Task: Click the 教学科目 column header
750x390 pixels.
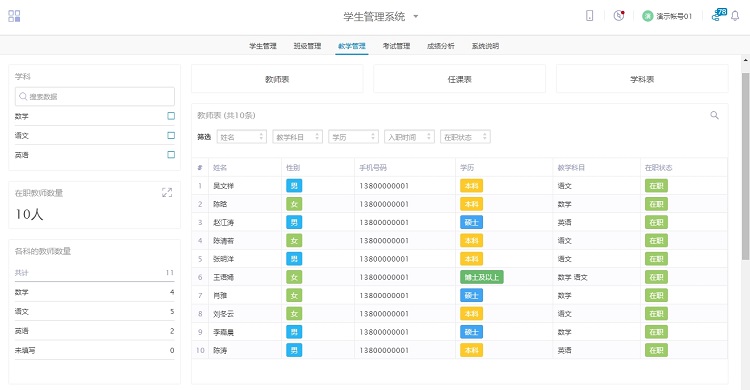Action: click(x=571, y=167)
